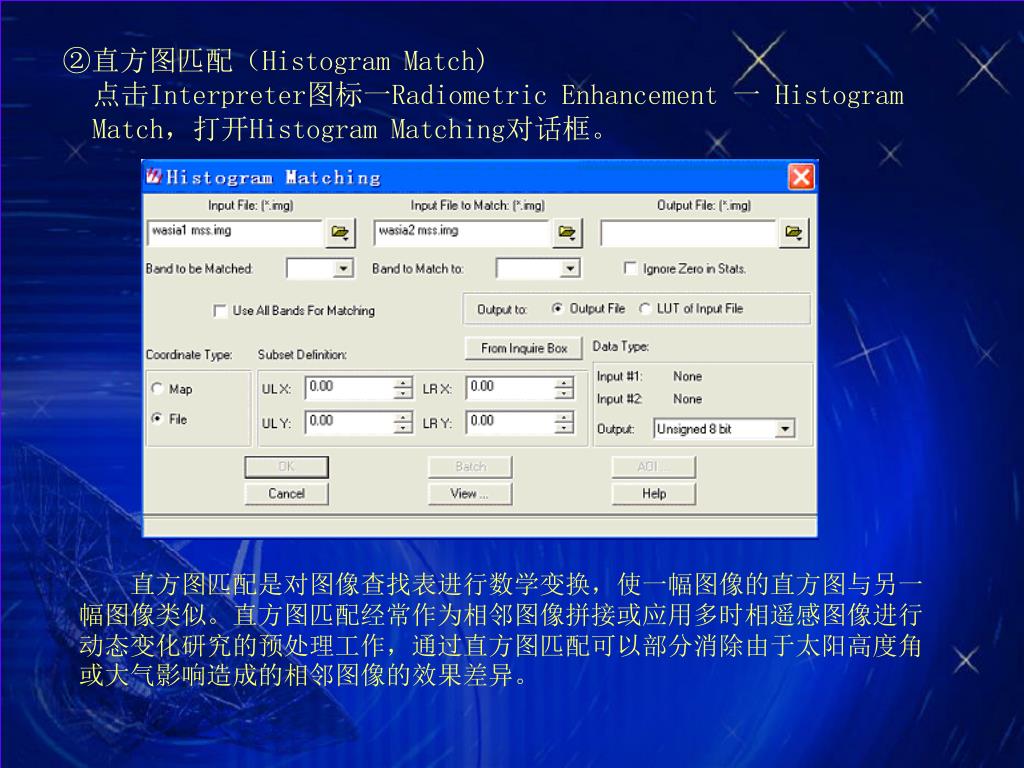Click the greyed Batch button
This screenshot has width=1024, height=768.
470,466
